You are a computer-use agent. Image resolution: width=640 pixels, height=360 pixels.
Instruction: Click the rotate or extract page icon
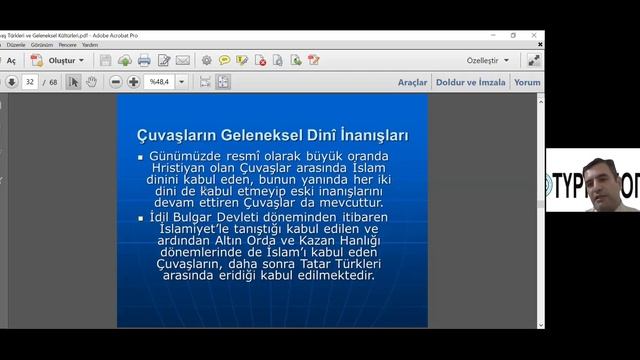(278, 60)
